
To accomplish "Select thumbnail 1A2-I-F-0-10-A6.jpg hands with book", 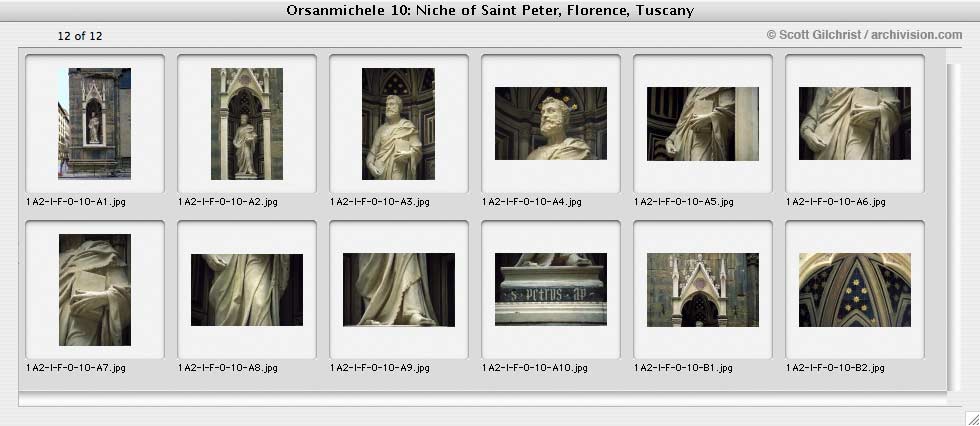I will point(854,123).
